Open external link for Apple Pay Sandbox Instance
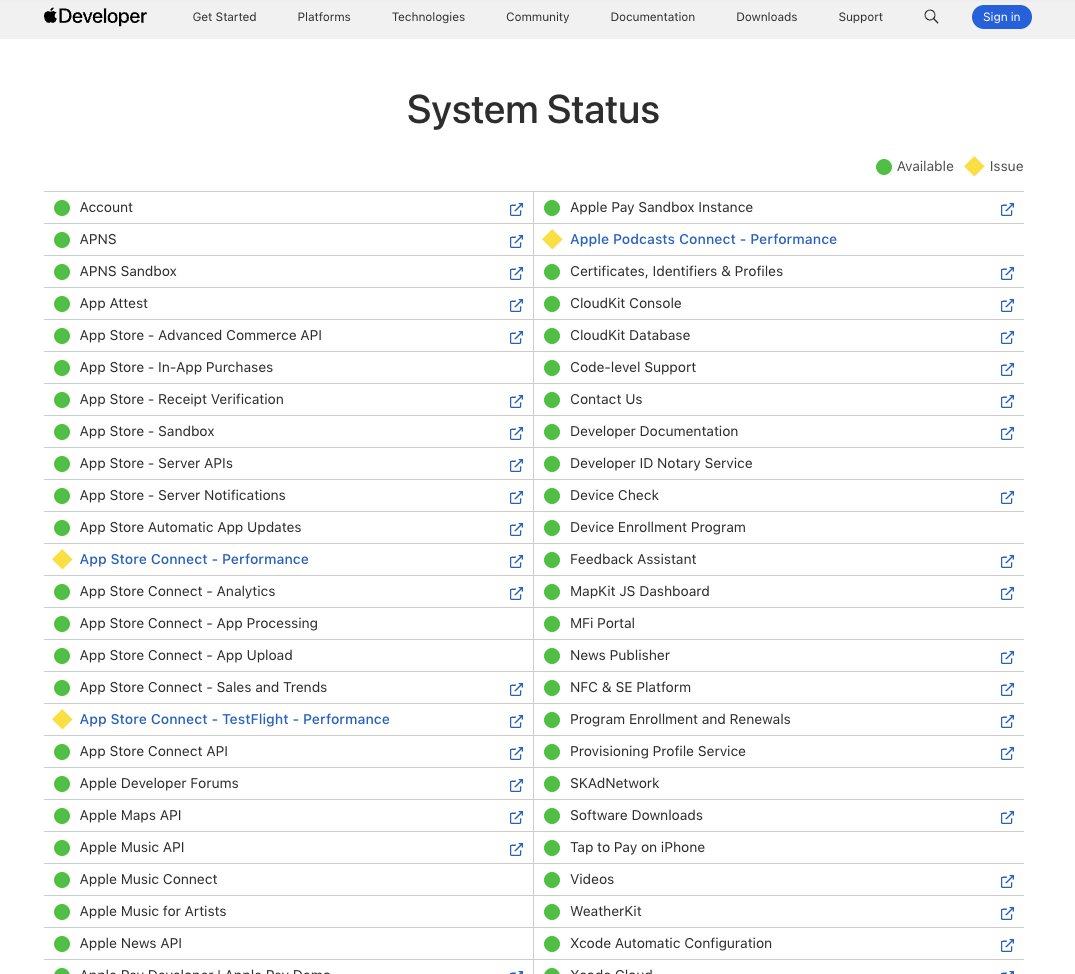 tap(1007, 209)
